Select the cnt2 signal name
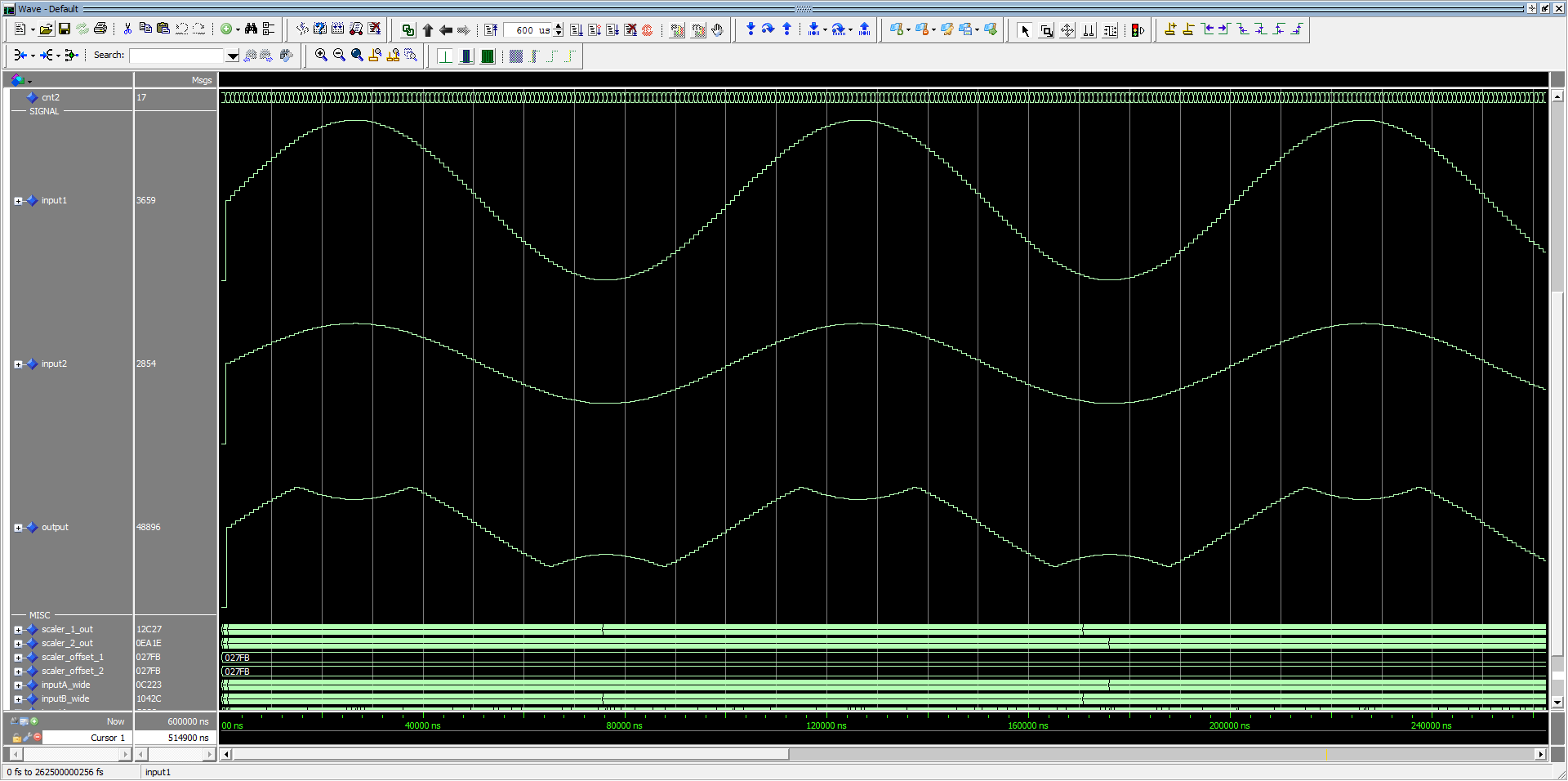 click(x=51, y=97)
